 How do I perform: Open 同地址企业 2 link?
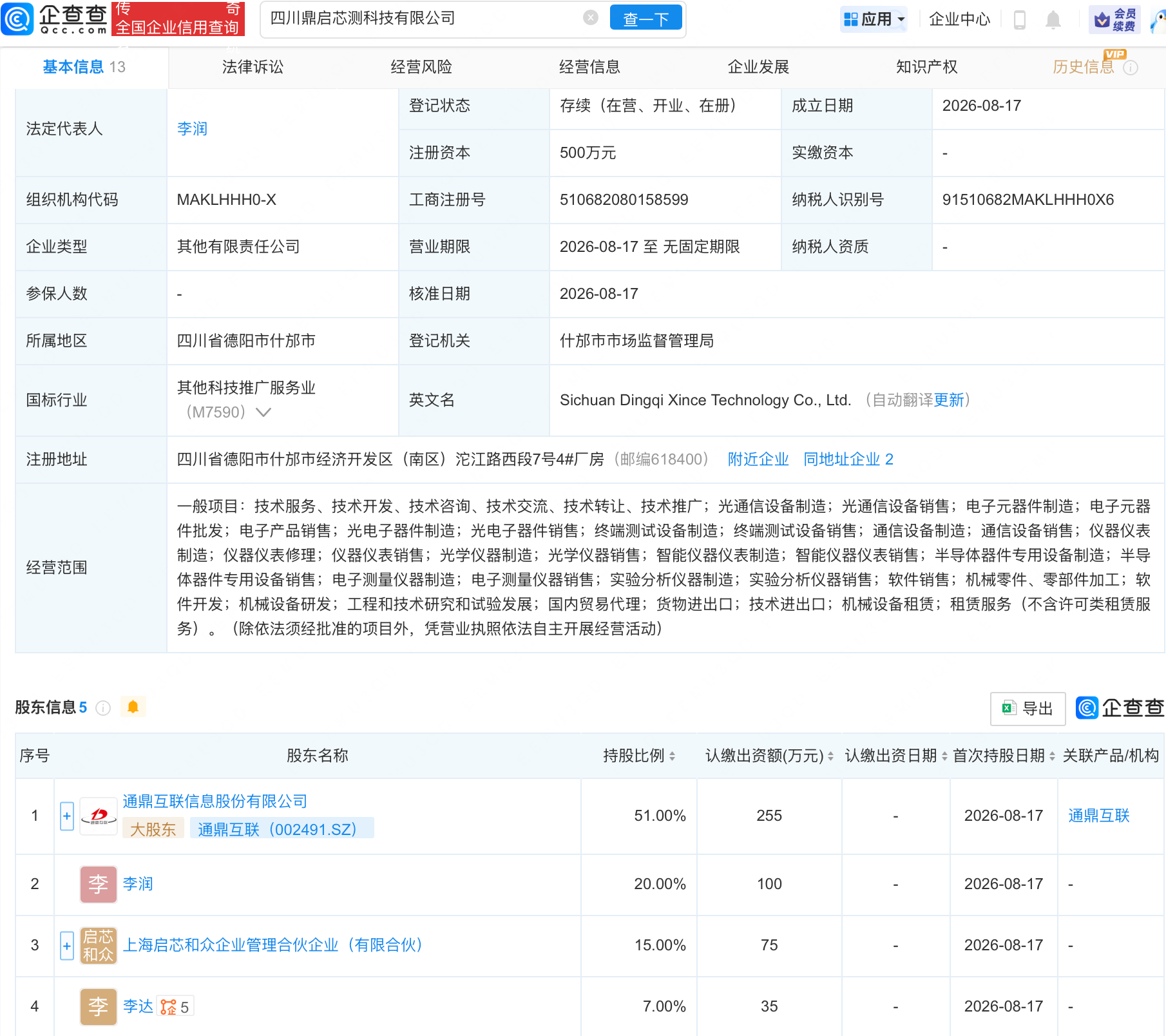(848, 459)
